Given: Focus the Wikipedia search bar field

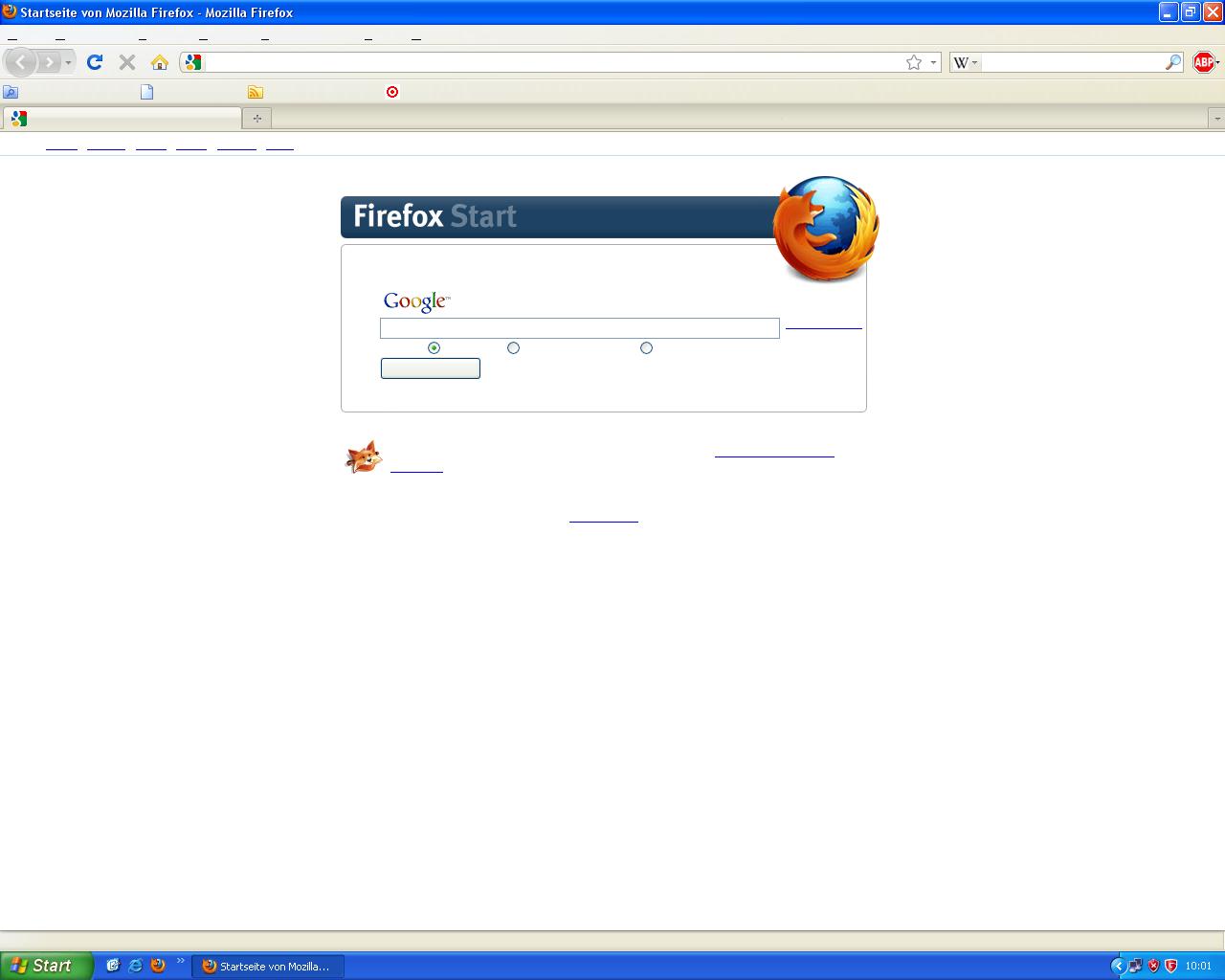Looking at the screenshot, I should (x=1072, y=62).
